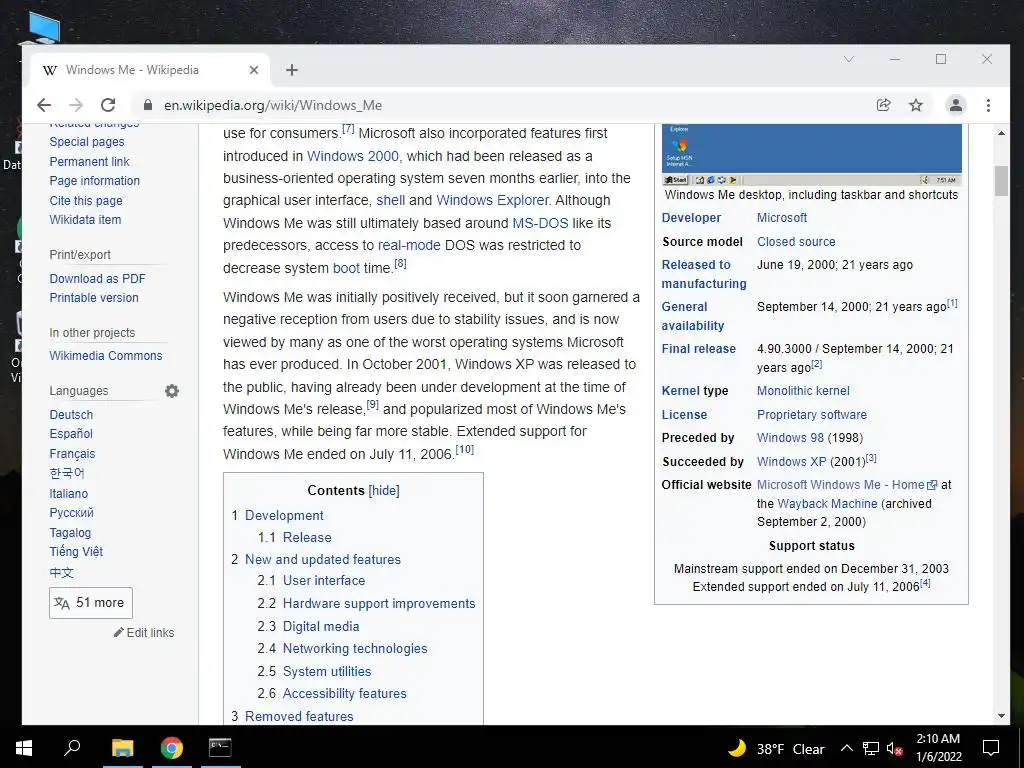Click the page vertical scrollbar thumb
The width and height of the screenshot is (1024, 768).
(x=1002, y=181)
